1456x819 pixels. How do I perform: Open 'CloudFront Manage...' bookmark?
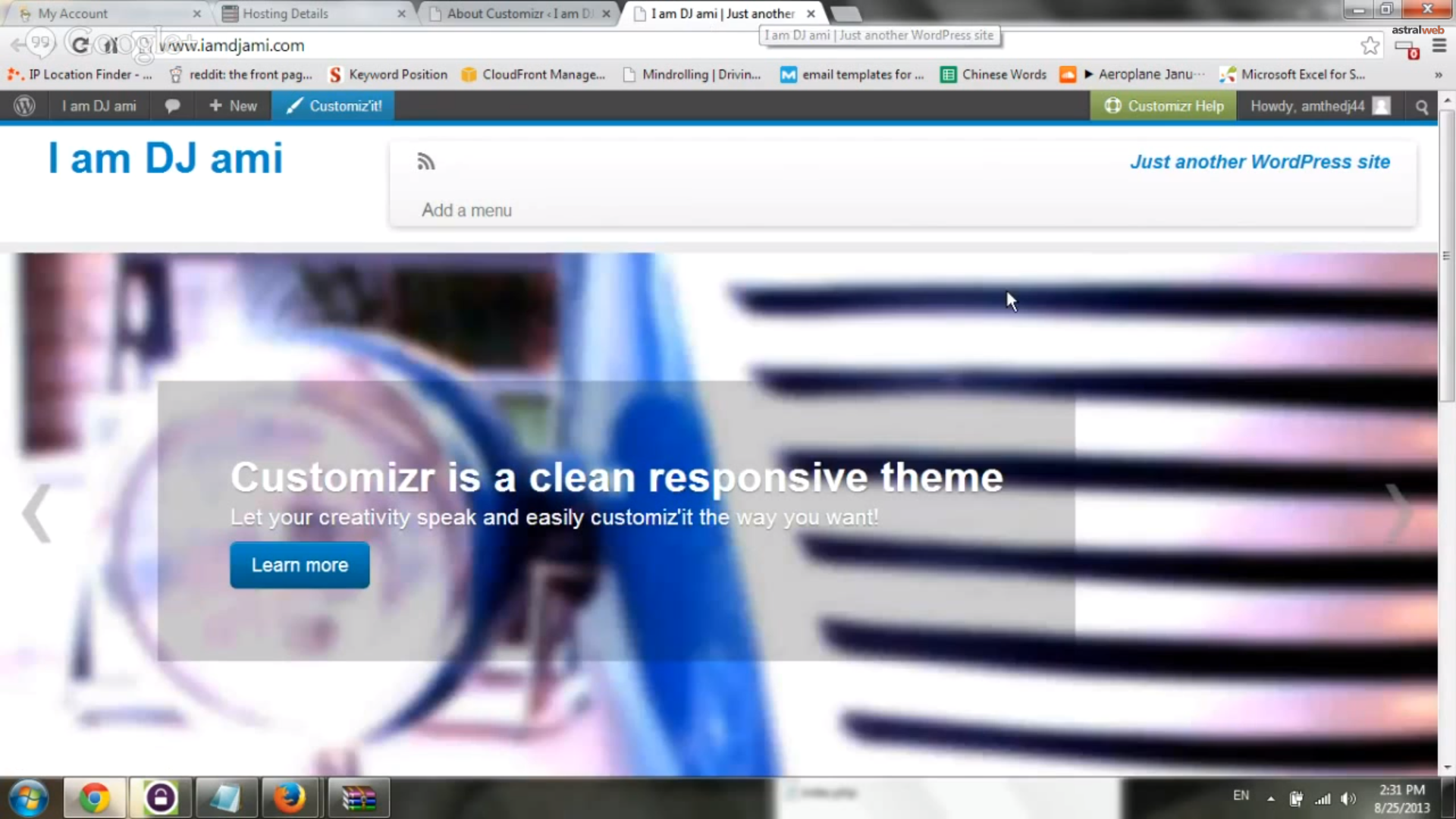click(x=534, y=74)
